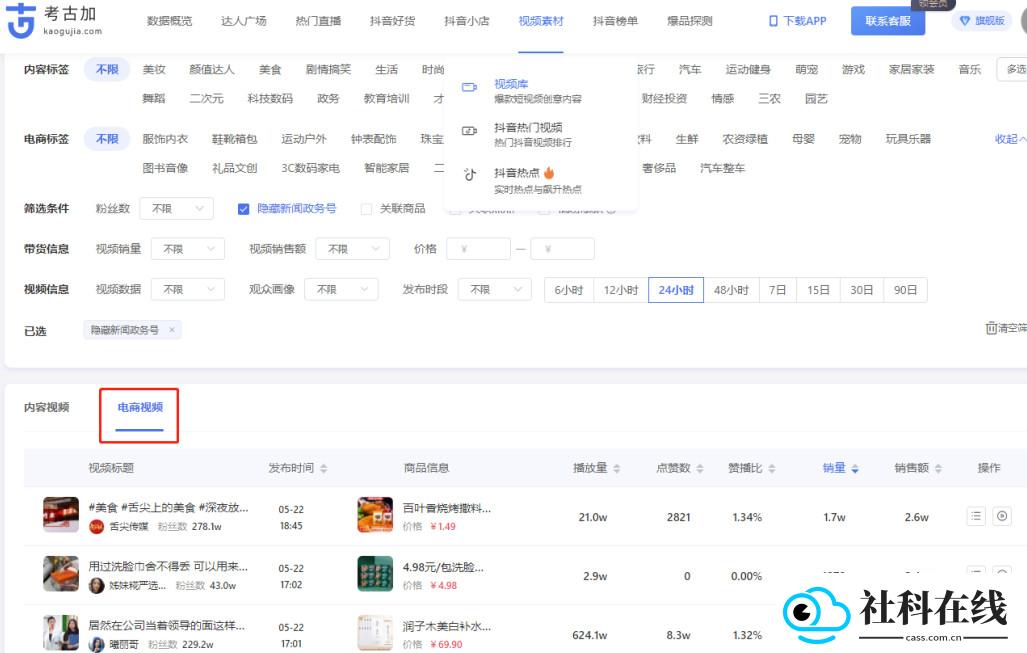This screenshot has width=1027, height=653.
Task: Open the 视频销售额 dropdown
Action: coord(352,250)
